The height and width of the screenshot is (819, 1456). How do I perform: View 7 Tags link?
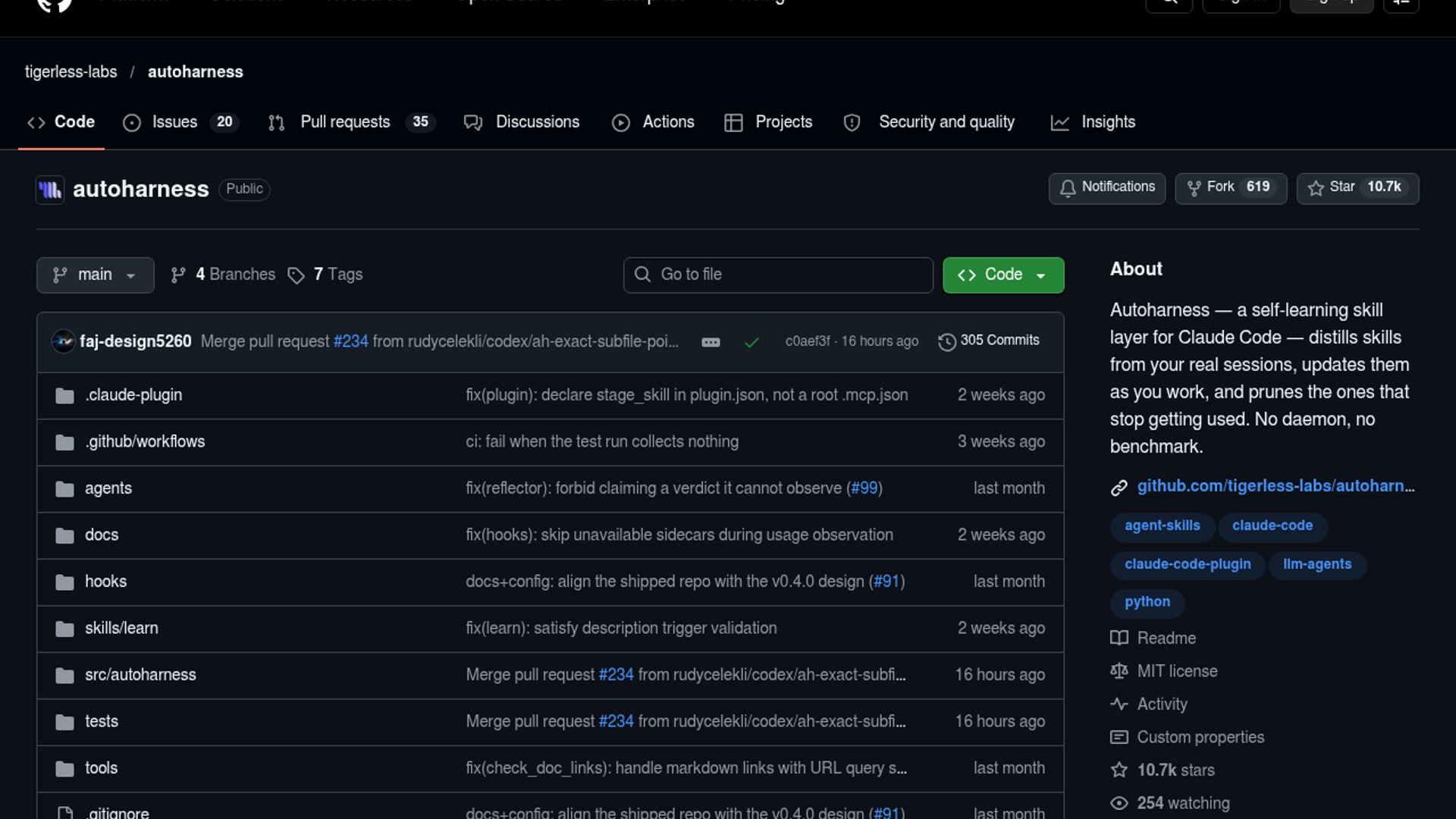(325, 275)
